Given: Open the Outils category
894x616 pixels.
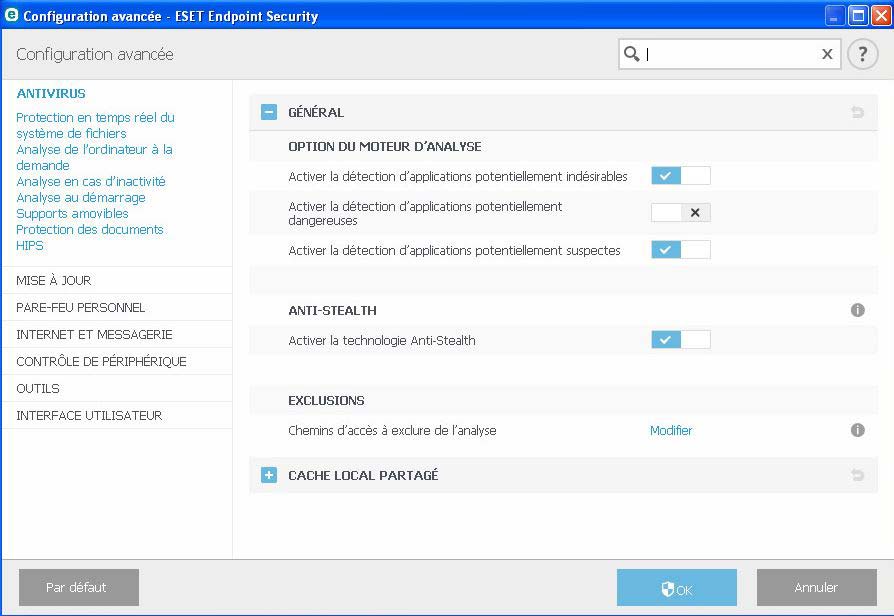Looking at the screenshot, I should pyautogui.click(x=38, y=388).
